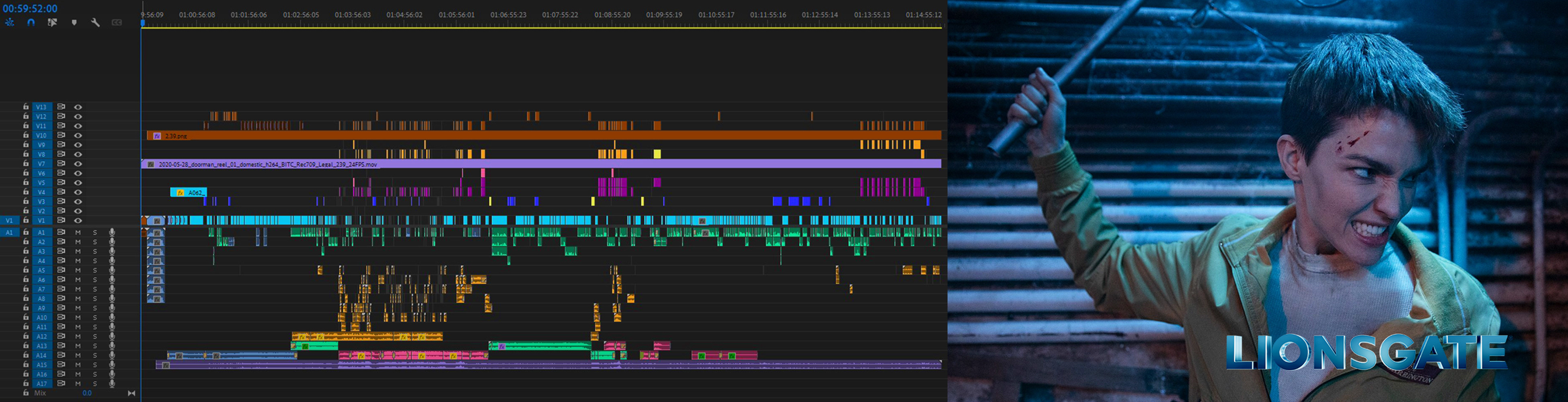
Task: Mute track A7
Action: (x=78, y=289)
